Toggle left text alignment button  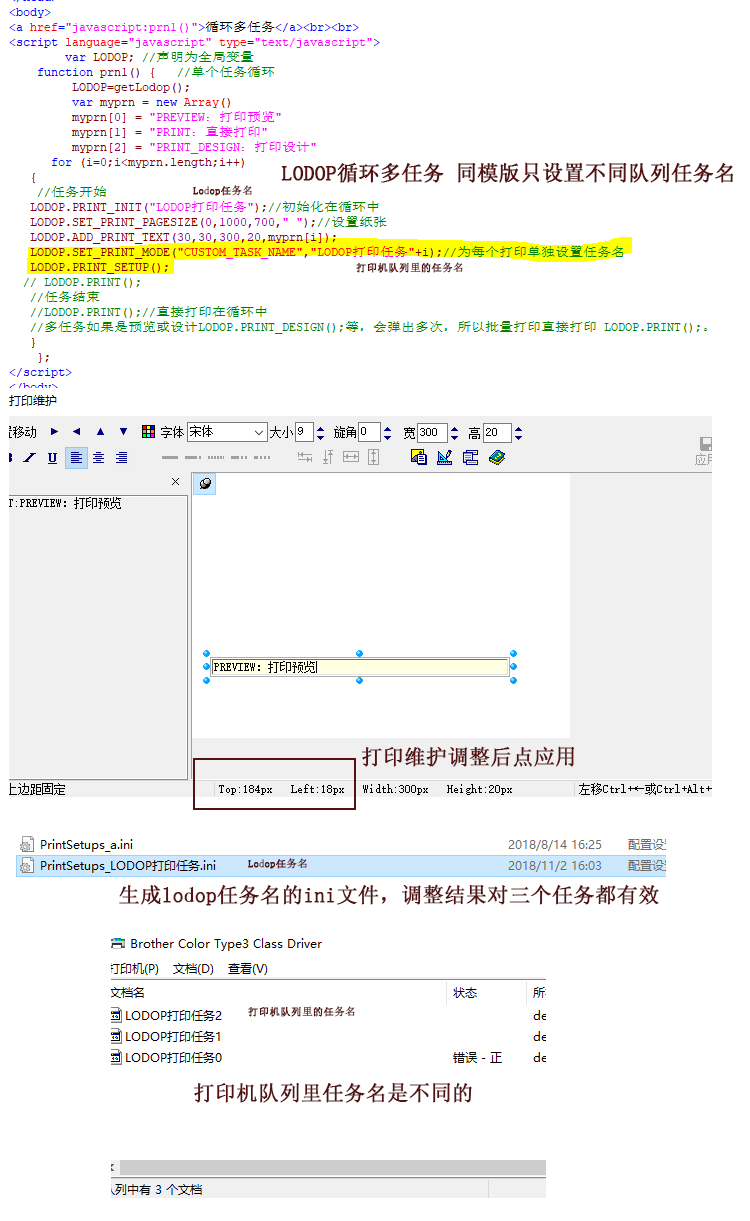77,458
